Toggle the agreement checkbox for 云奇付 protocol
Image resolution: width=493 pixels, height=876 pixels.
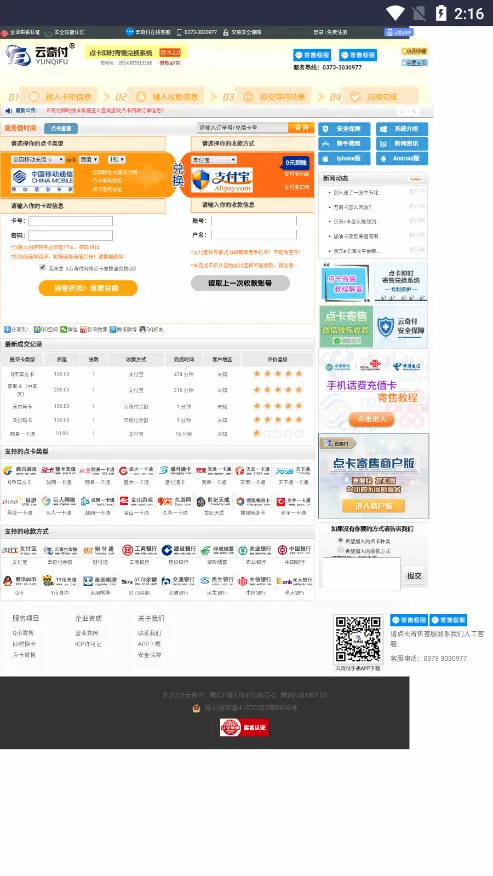pyautogui.click(x=42, y=268)
